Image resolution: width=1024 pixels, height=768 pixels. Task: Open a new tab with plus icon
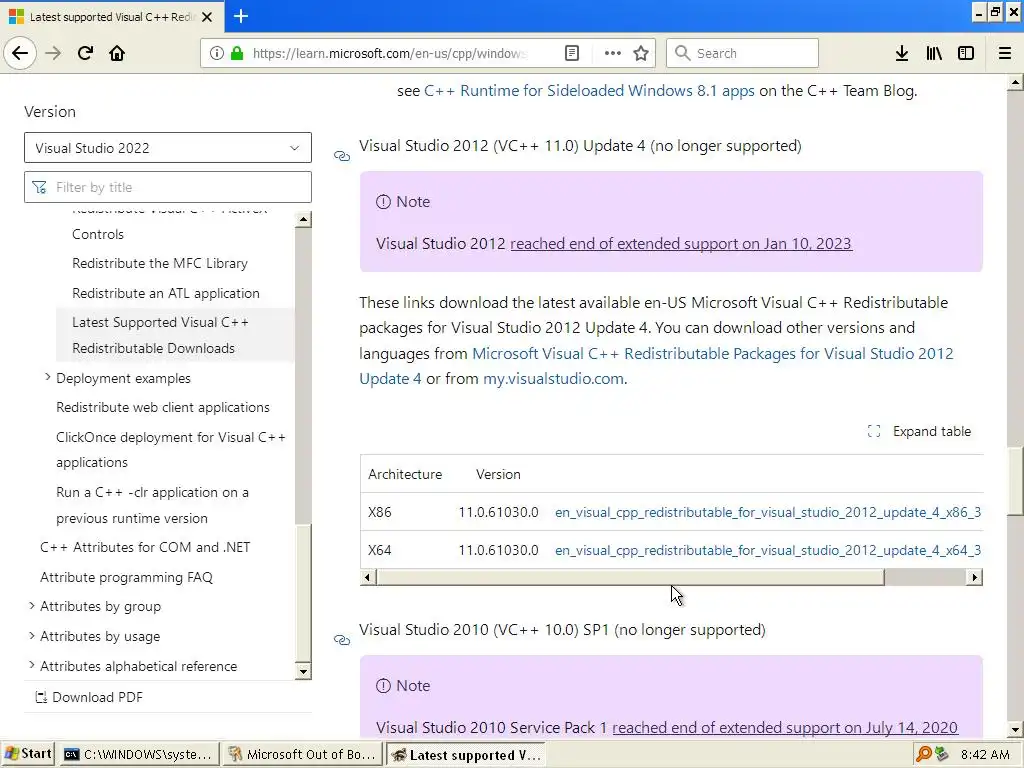[241, 16]
